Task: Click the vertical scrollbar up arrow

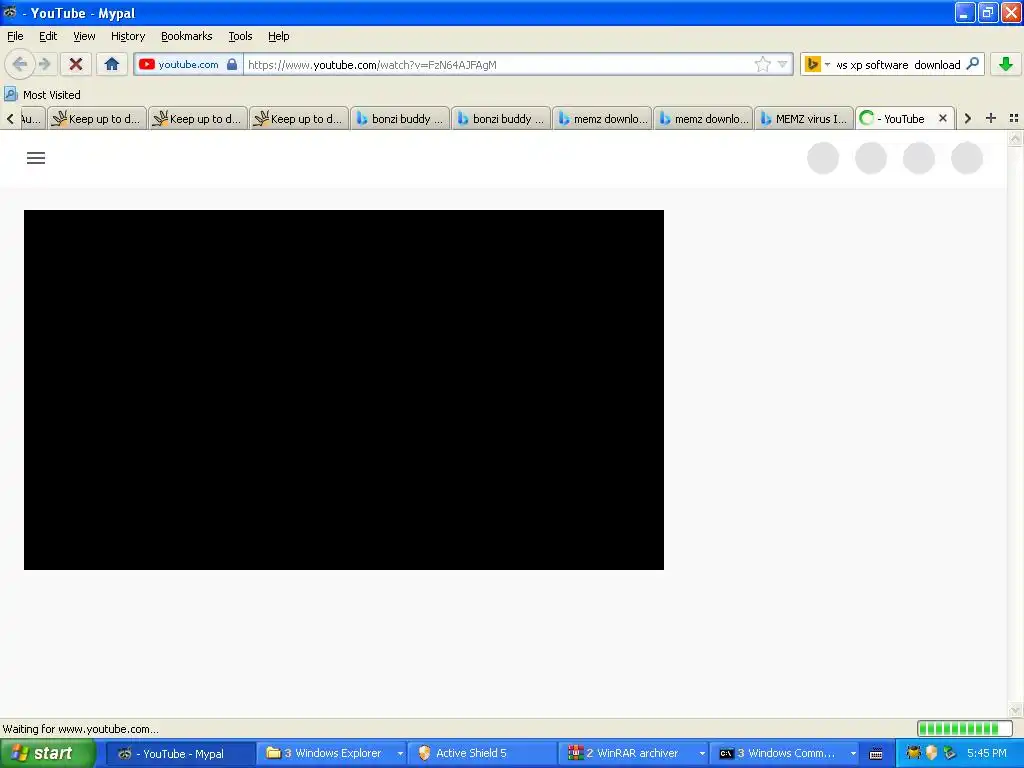Action: pyautogui.click(x=1015, y=138)
